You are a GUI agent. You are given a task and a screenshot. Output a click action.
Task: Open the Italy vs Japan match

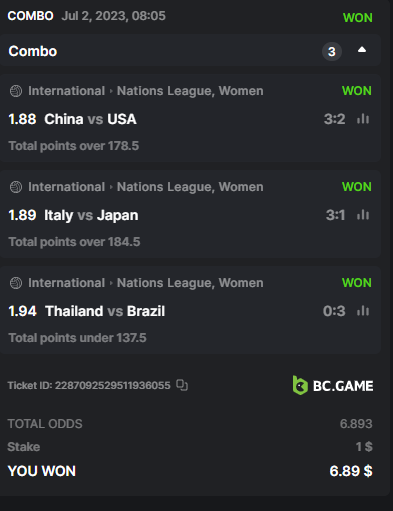pyautogui.click(x=91, y=215)
